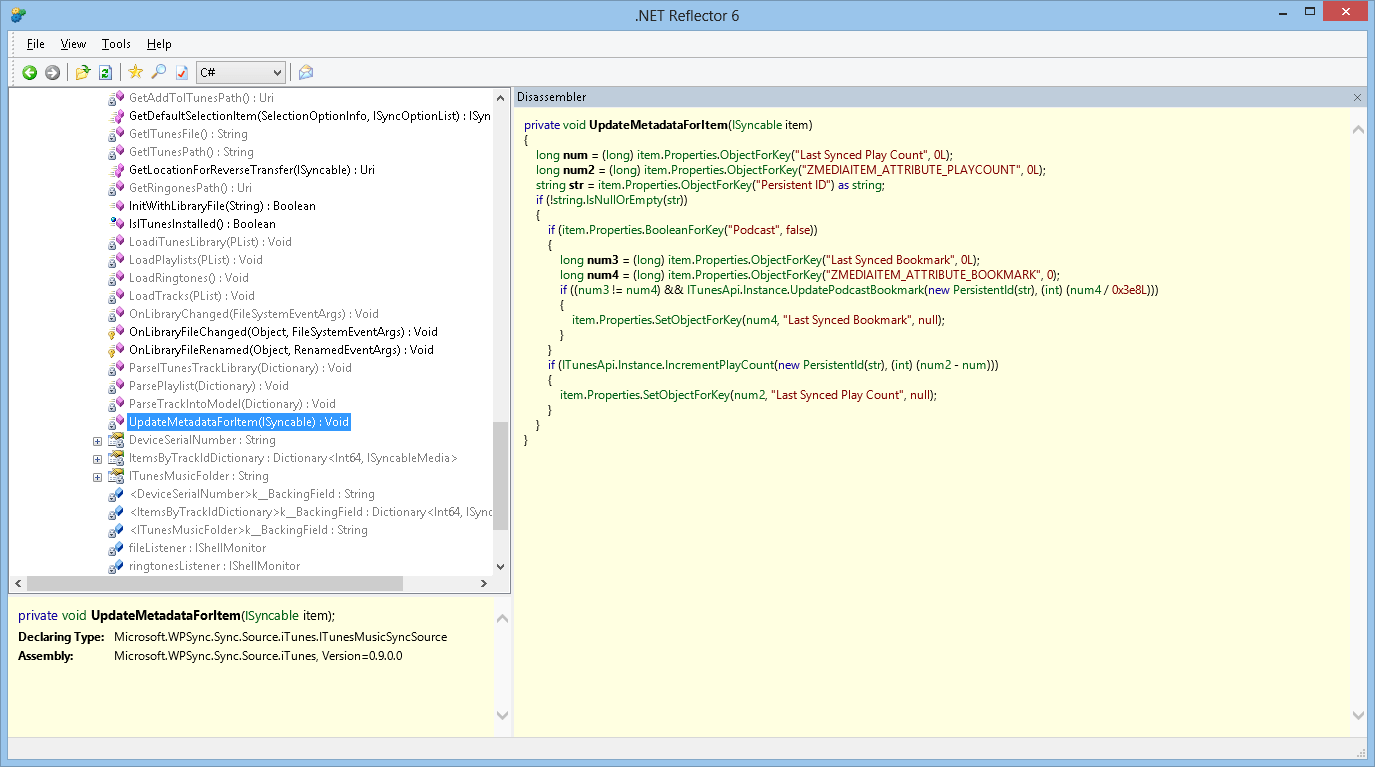Refresh the assembly list from toolbar
1375x767 pixels.
coord(105,72)
